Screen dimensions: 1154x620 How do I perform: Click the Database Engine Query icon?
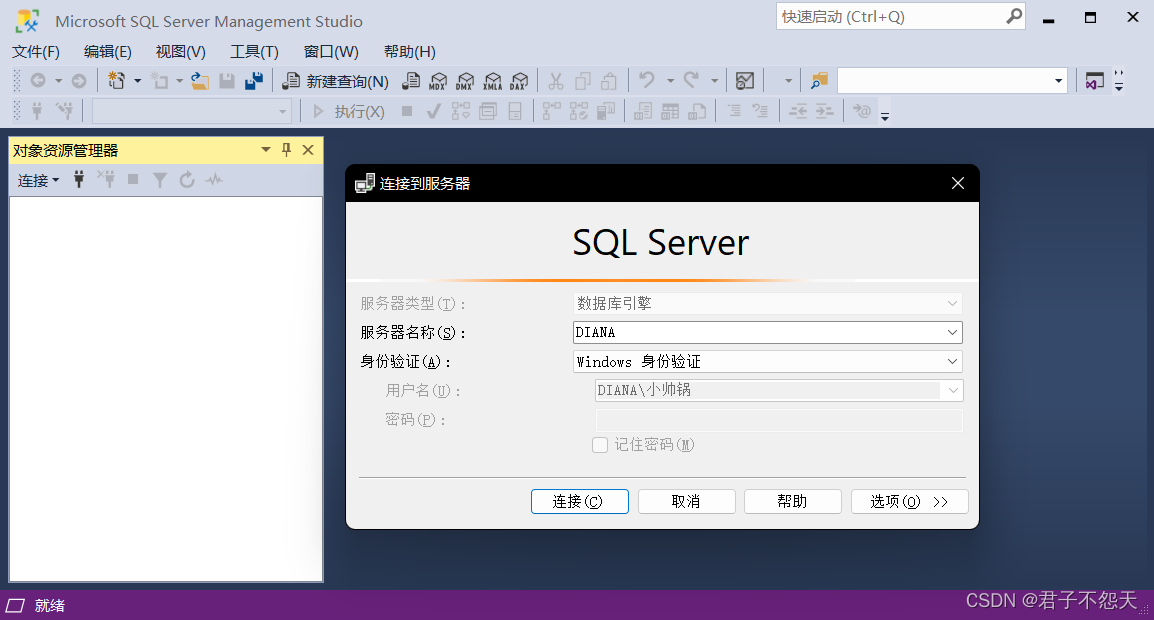pos(411,81)
